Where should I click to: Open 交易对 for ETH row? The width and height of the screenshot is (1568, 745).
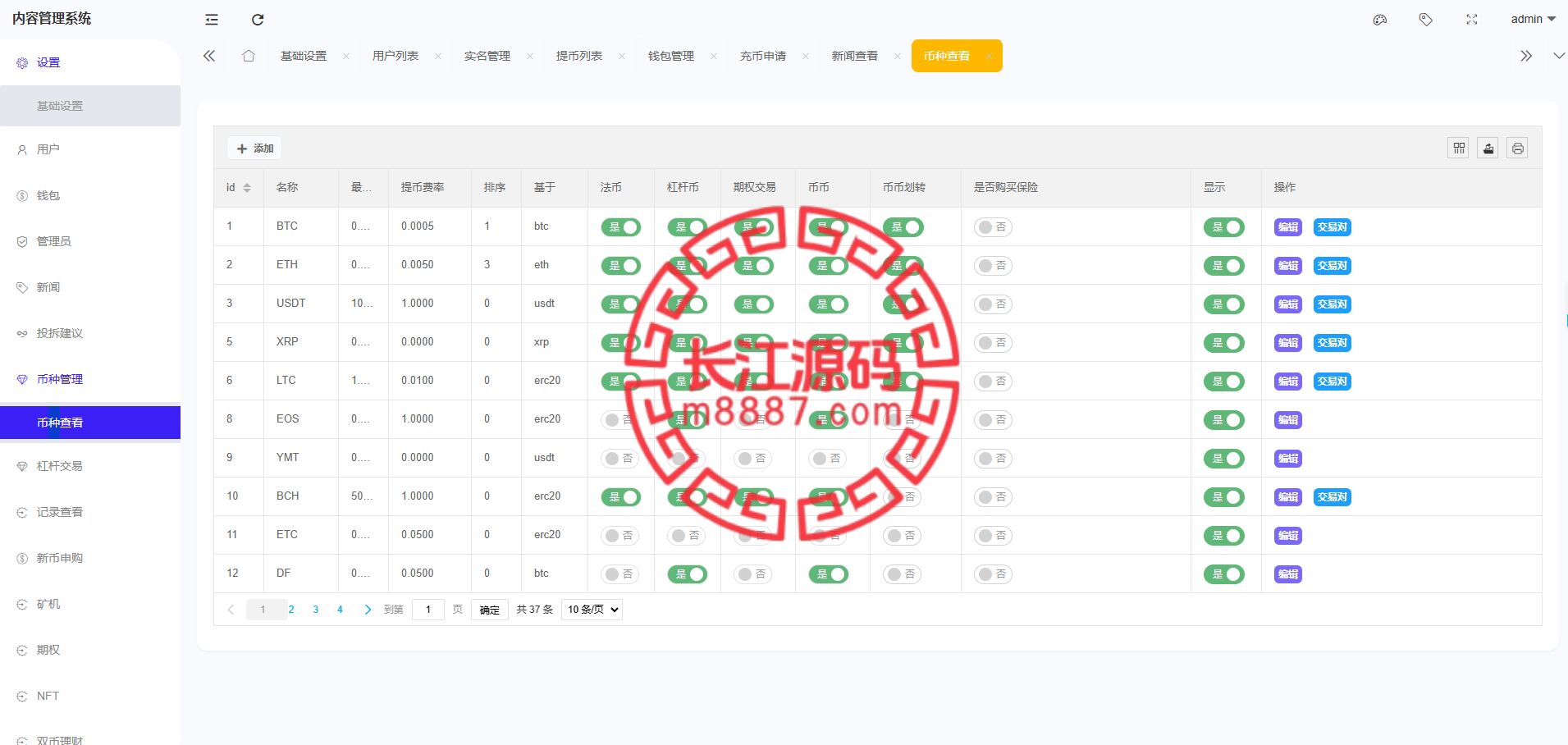[x=1333, y=266]
